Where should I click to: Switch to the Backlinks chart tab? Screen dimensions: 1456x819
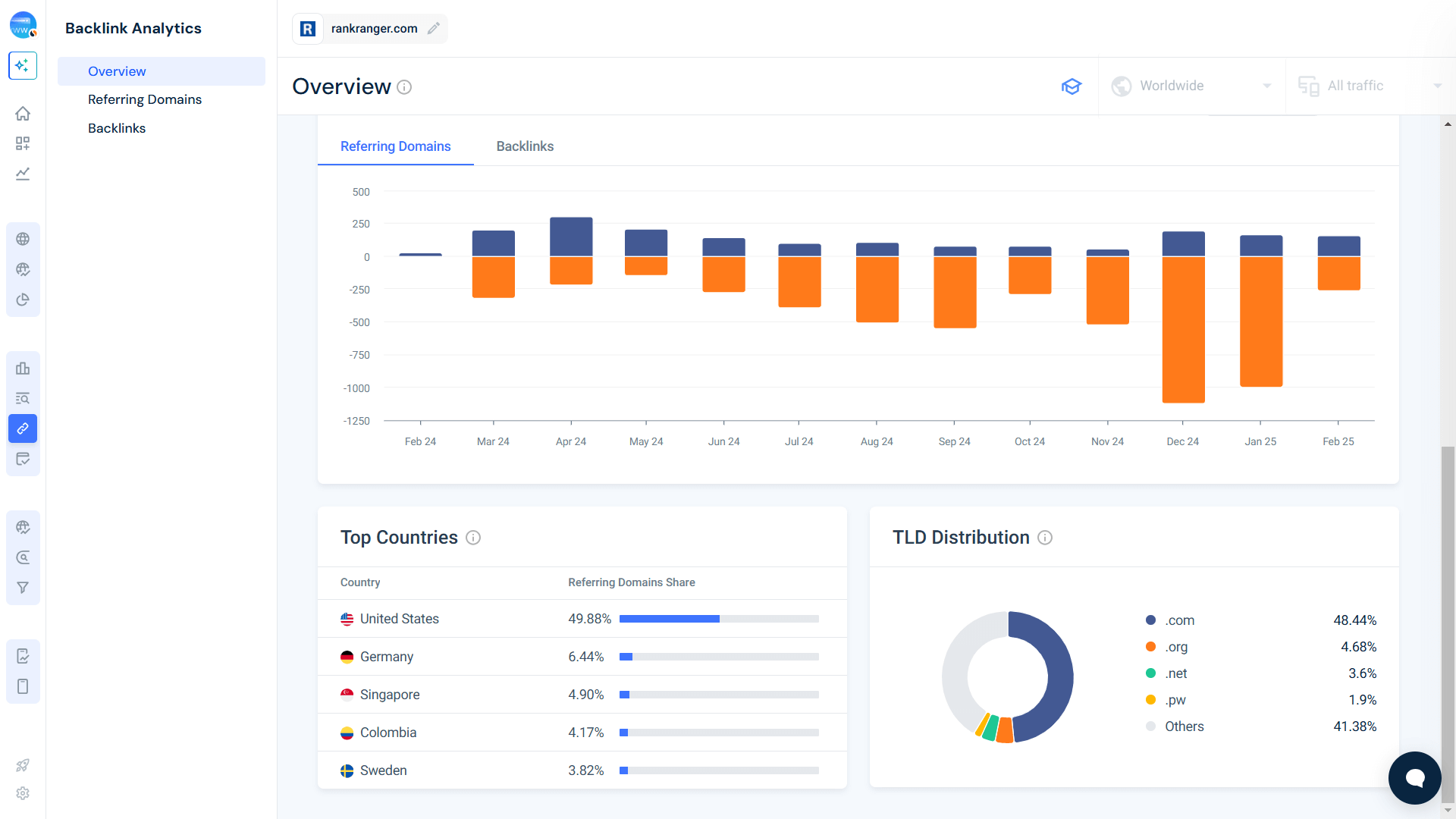tap(525, 146)
